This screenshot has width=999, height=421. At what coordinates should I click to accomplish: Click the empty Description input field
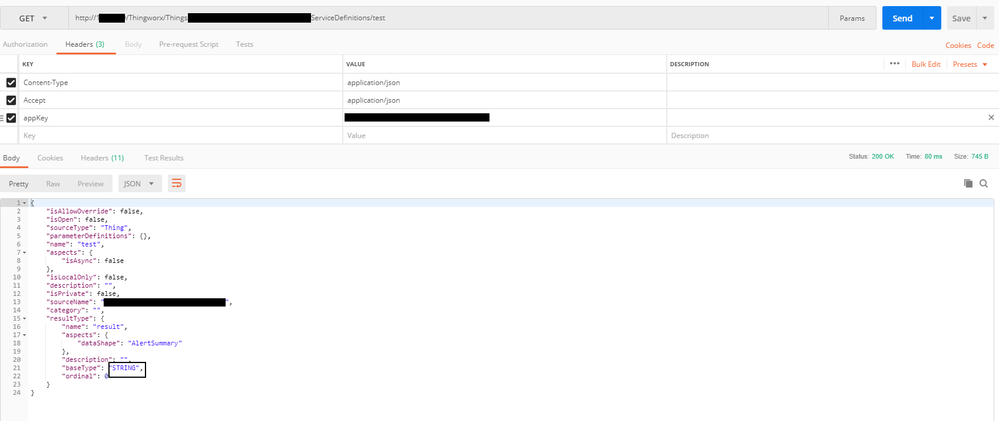tap(831, 136)
